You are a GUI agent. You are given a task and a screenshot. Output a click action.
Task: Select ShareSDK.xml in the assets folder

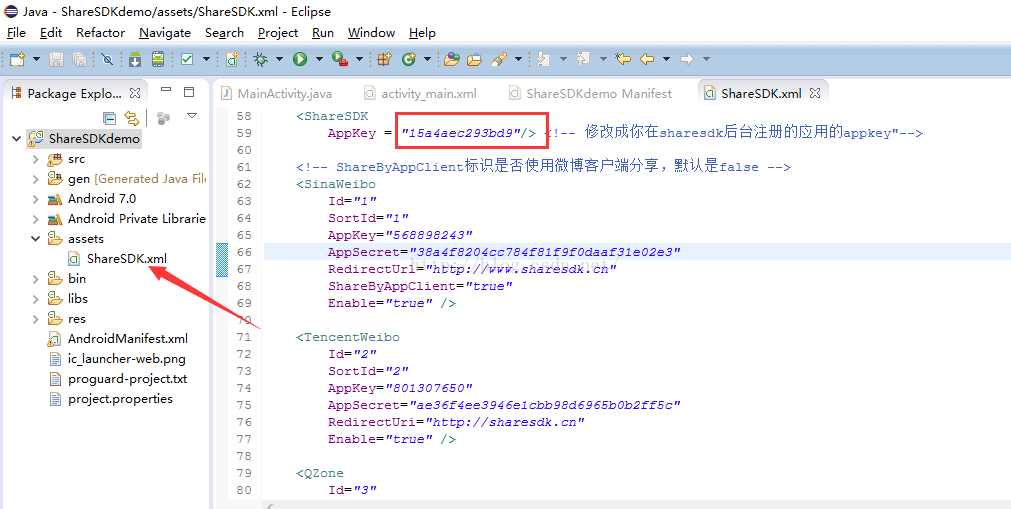click(118, 259)
